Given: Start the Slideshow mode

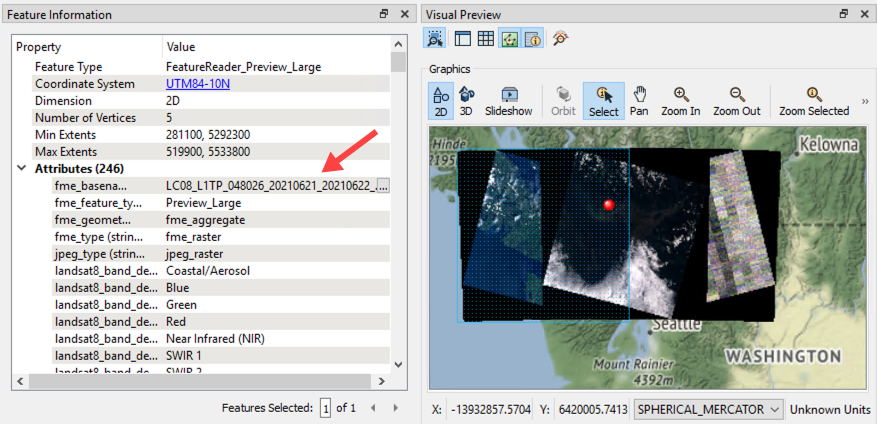Looking at the screenshot, I should [x=508, y=101].
